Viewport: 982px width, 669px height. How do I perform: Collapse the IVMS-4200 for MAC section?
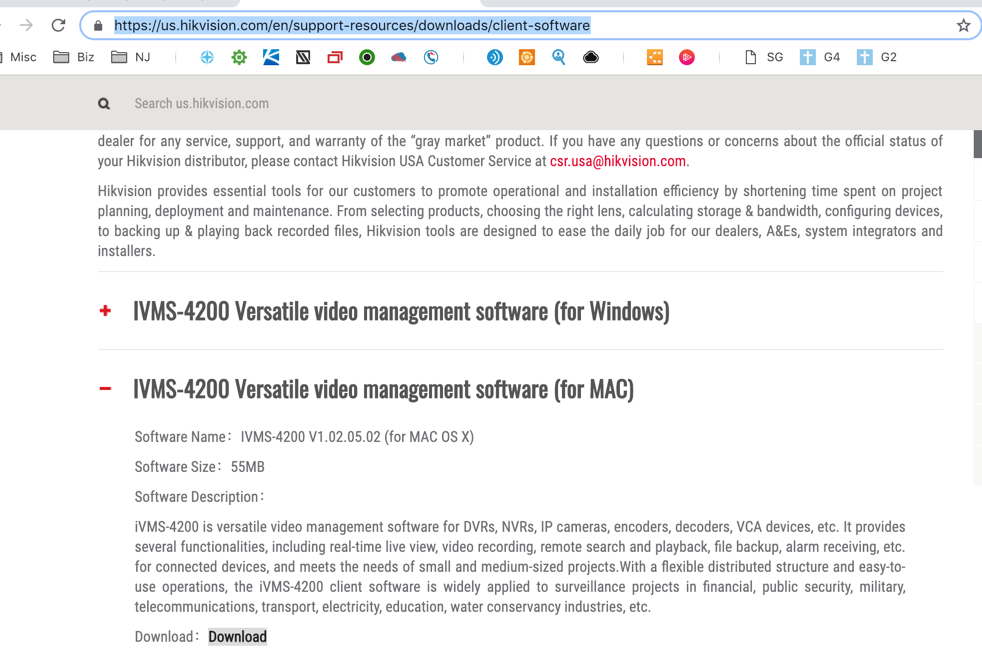point(105,388)
